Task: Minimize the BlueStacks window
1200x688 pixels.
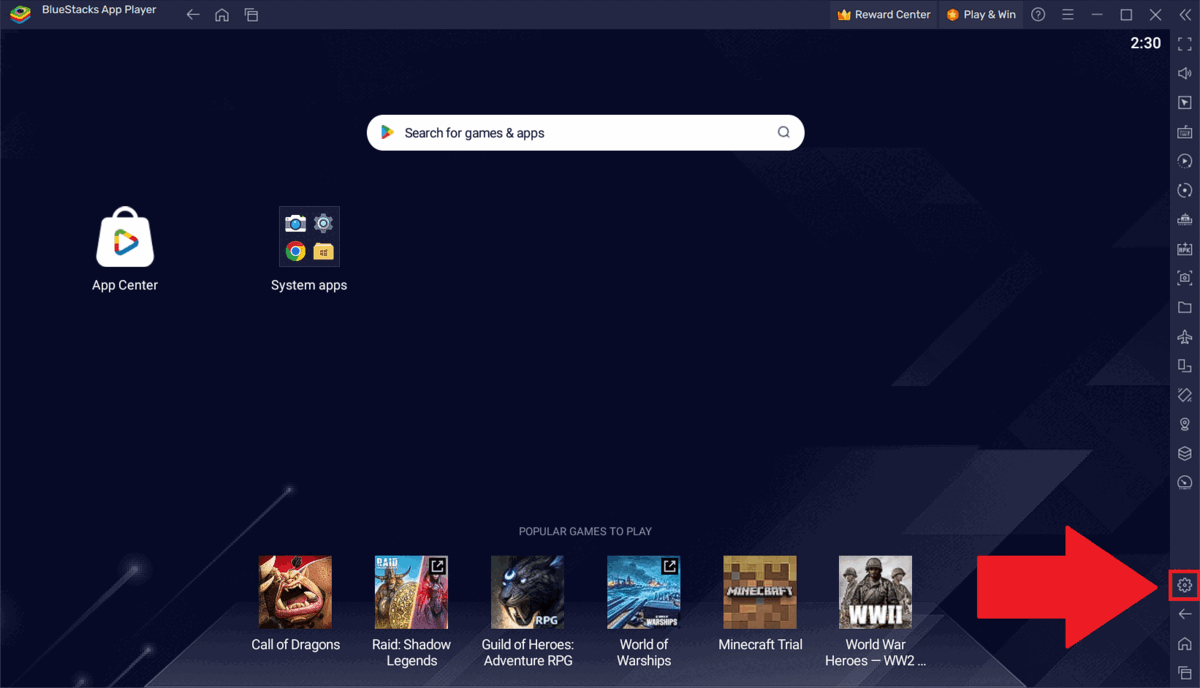Action: (1097, 15)
